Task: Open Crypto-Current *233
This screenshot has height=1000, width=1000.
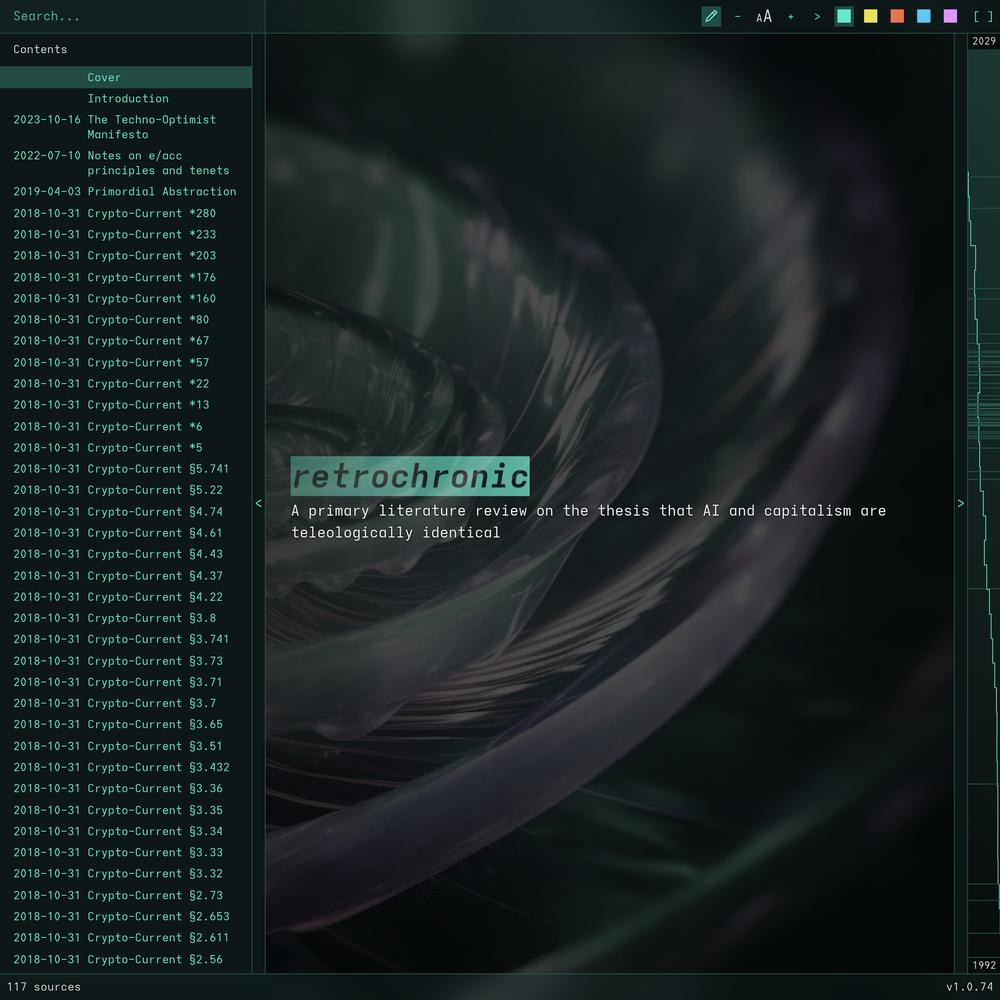Action: [x=126, y=235]
